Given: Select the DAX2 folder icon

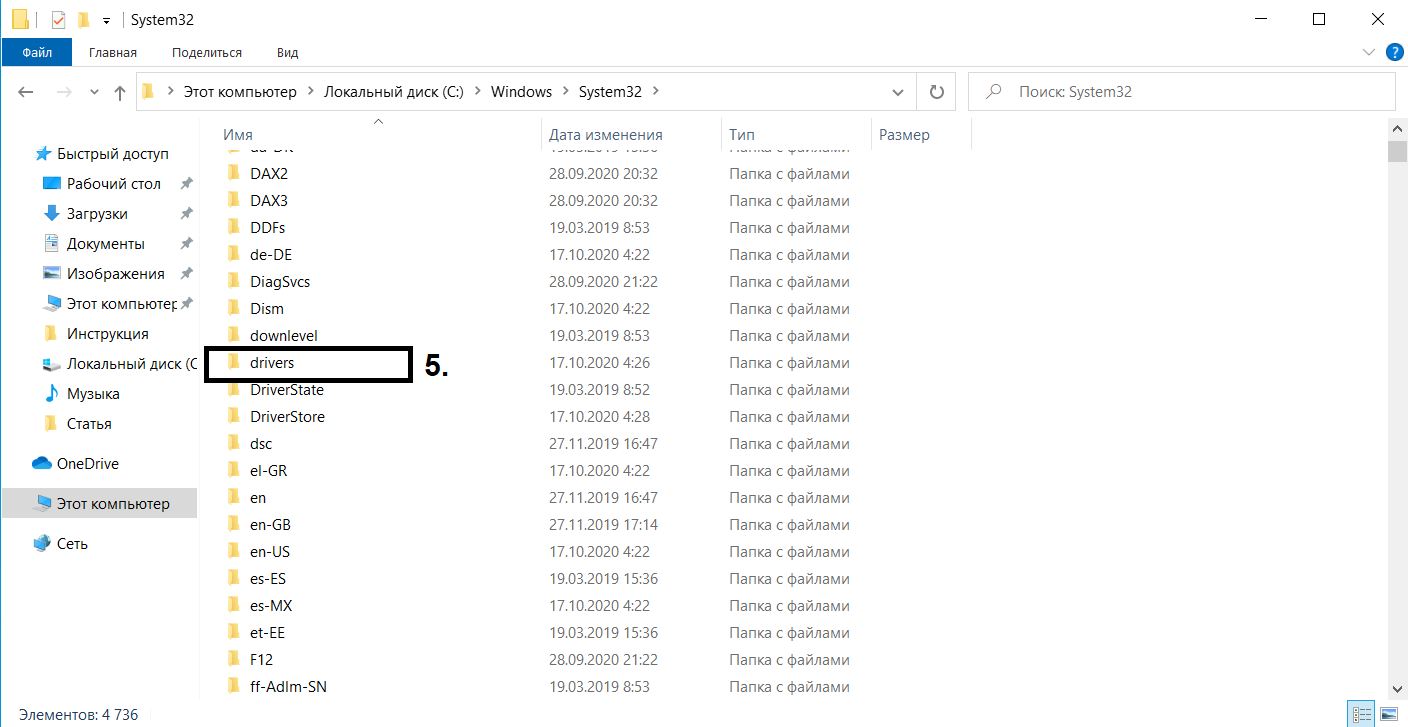Looking at the screenshot, I should 233,173.
